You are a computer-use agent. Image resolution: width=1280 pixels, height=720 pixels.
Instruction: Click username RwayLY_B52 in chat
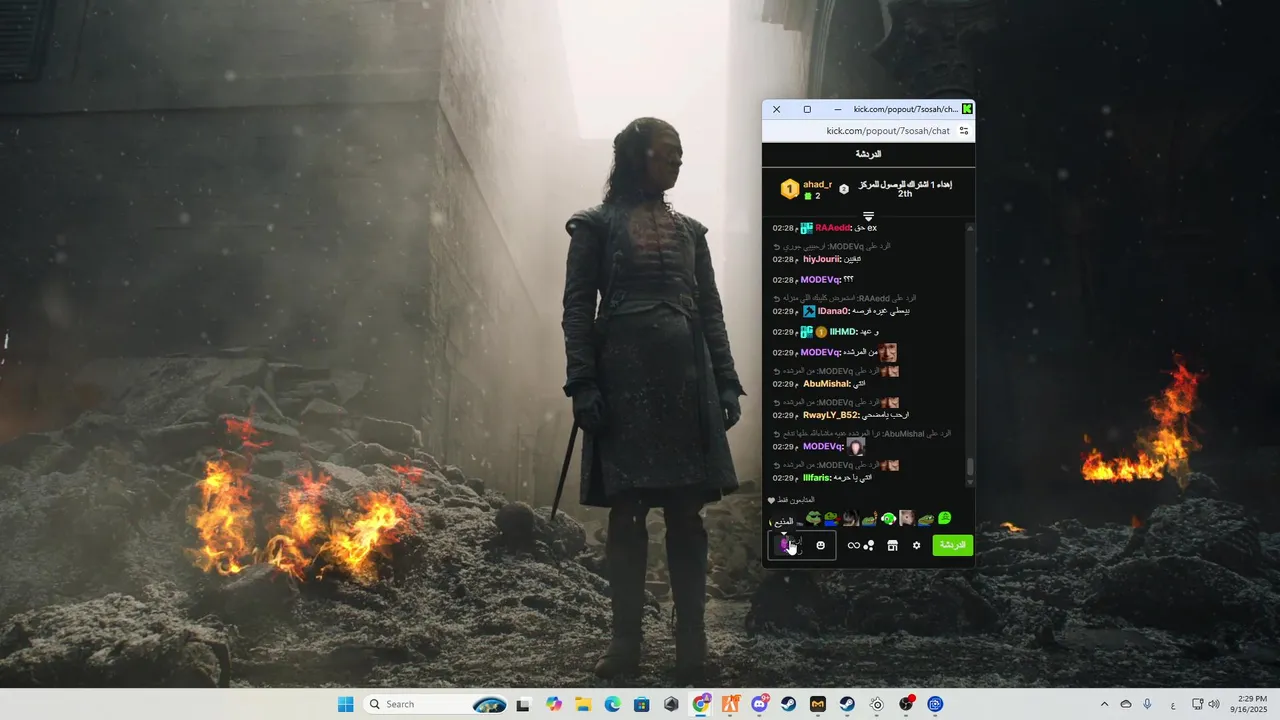pos(832,415)
